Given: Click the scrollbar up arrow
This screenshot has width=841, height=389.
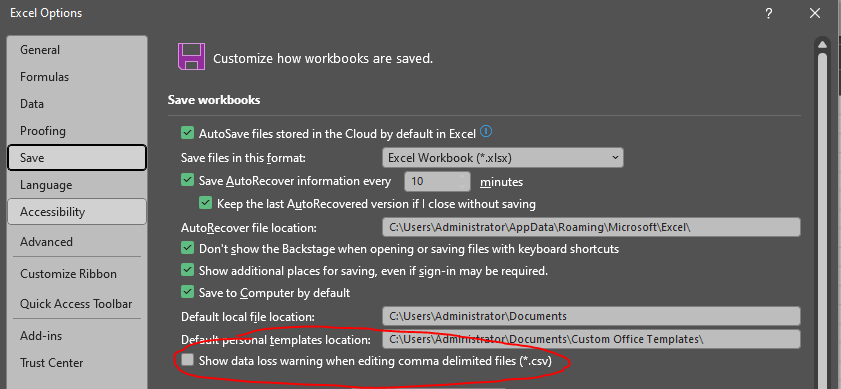Looking at the screenshot, I should 822,45.
